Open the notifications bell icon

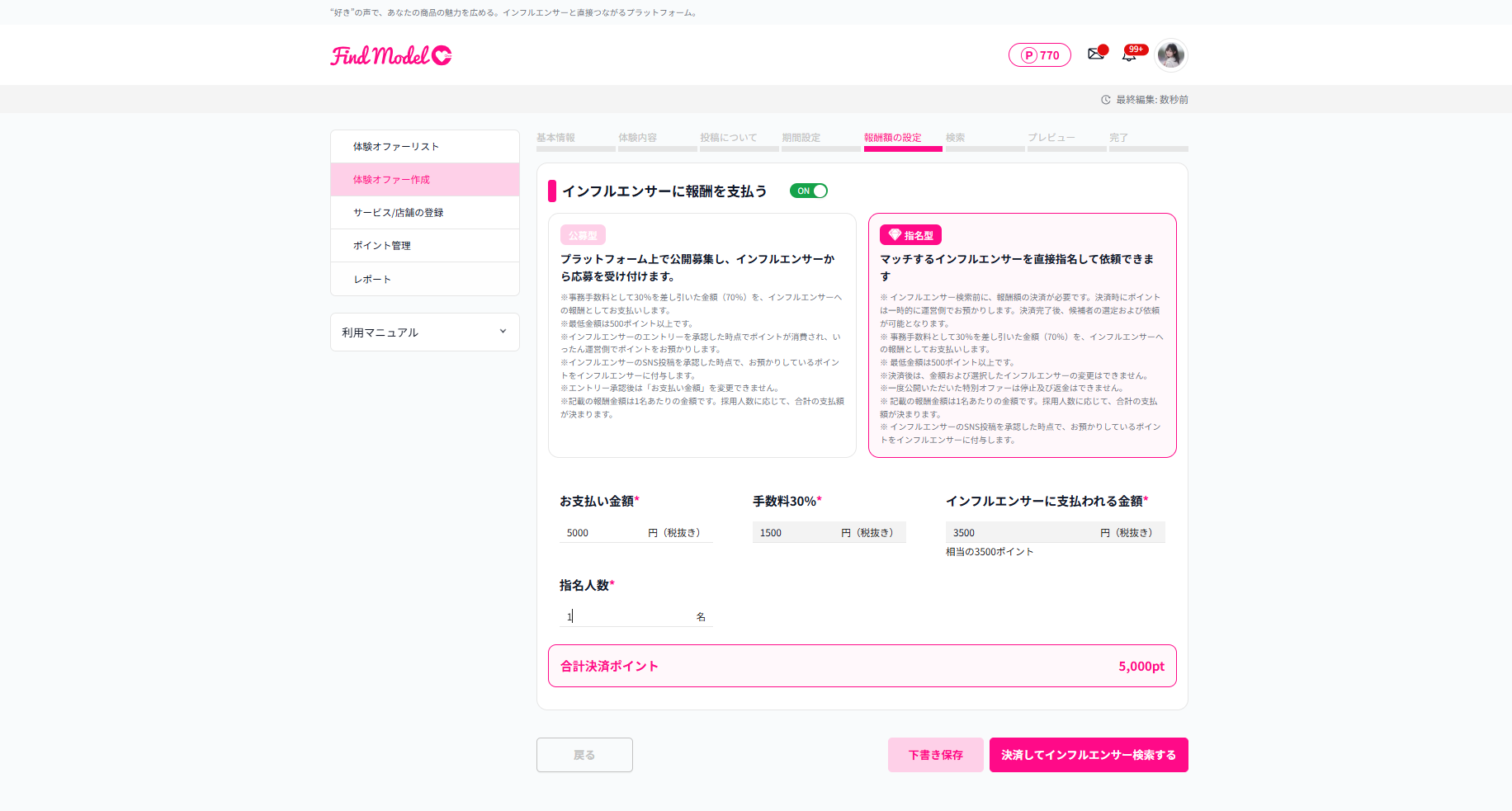point(1130,54)
